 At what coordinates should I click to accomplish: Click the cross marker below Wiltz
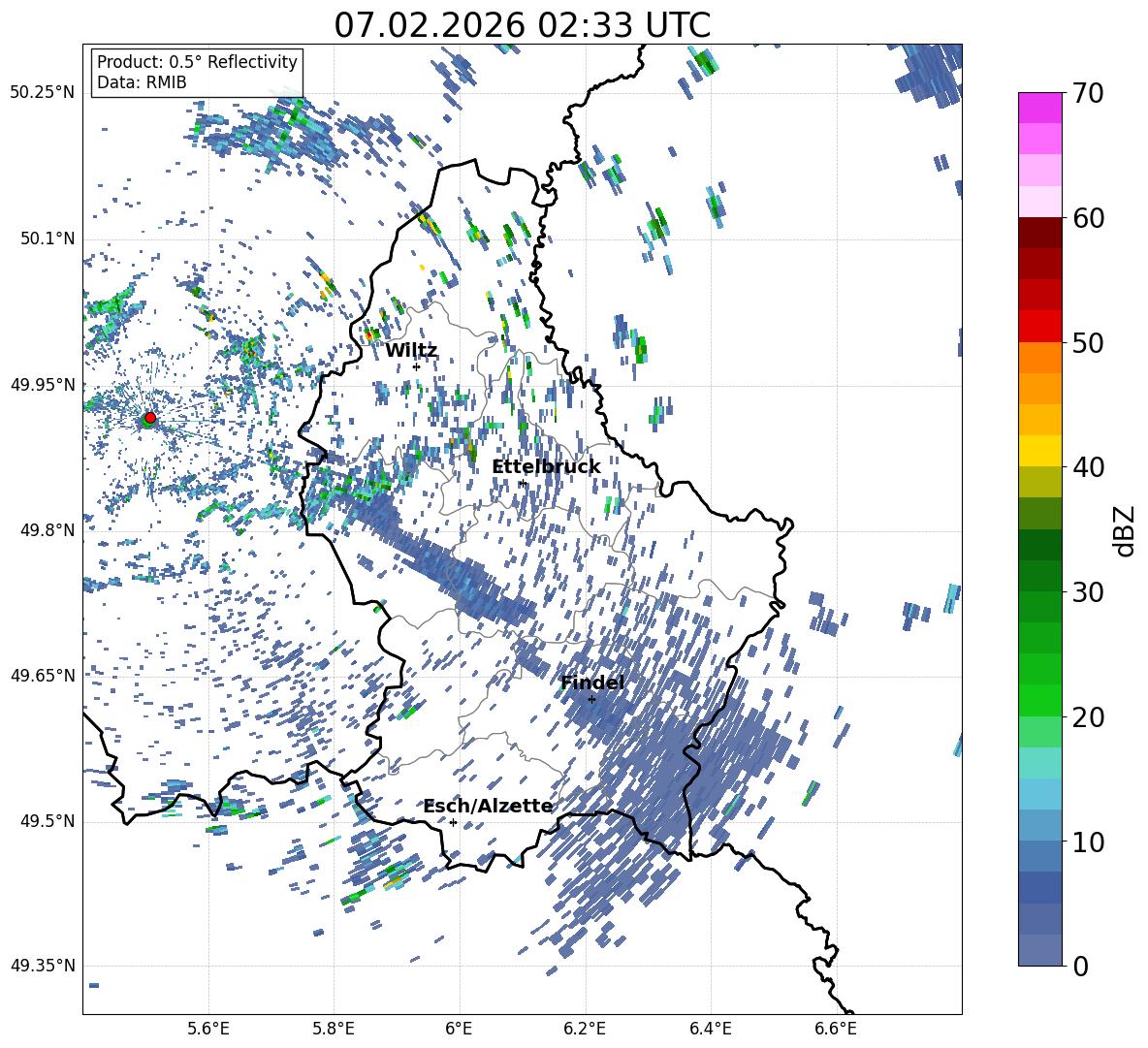[416, 366]
